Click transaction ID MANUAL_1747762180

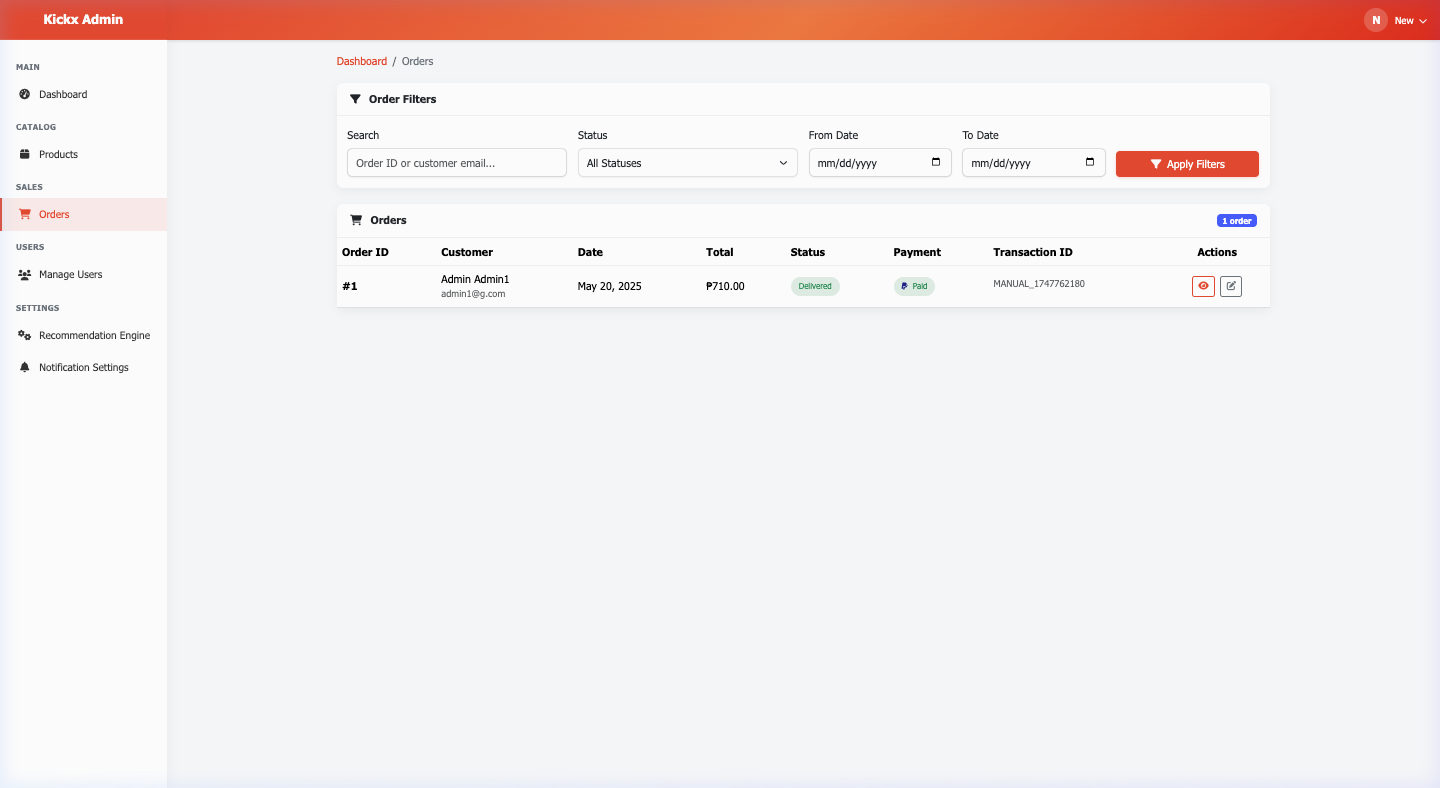click(1039, 284)
